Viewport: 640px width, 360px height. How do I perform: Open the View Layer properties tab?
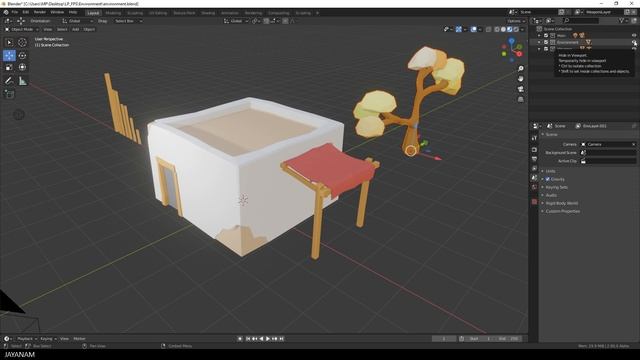click(534, 168)
